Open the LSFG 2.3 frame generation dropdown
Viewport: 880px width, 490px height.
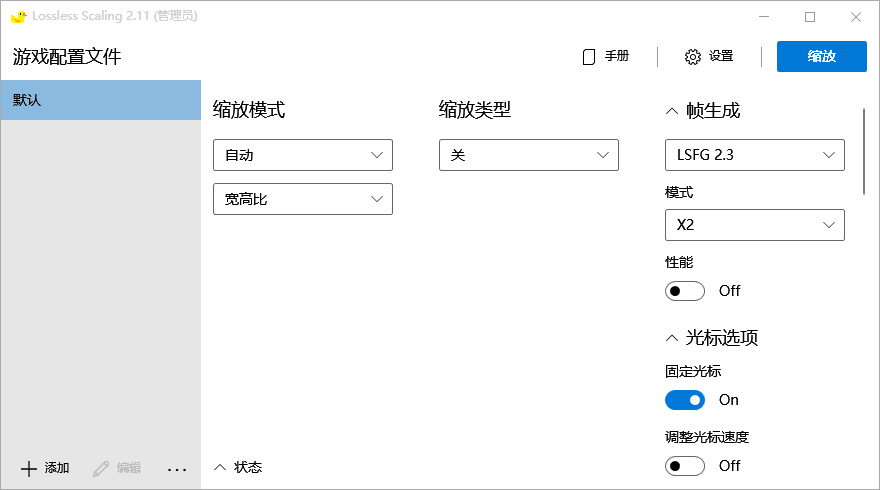[x=754, y=155]
